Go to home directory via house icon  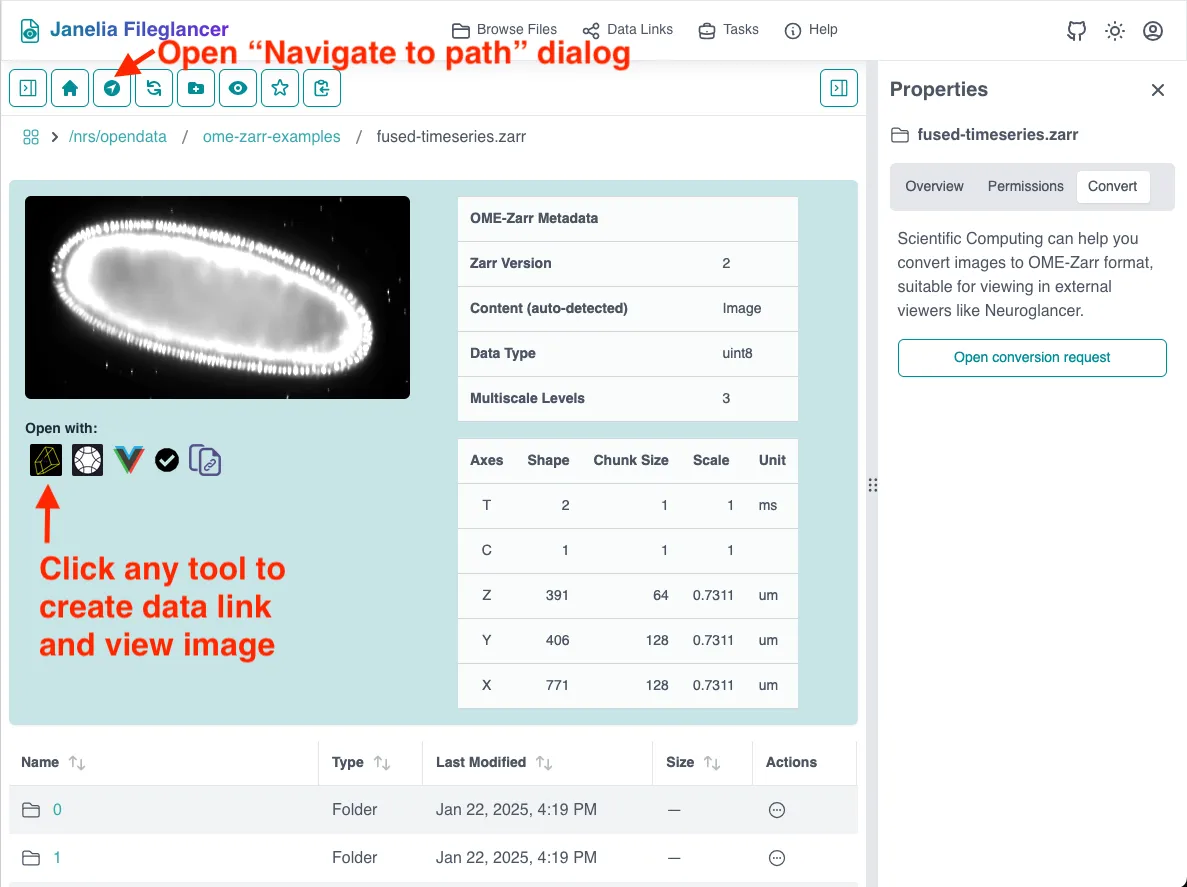coord(70,88)
